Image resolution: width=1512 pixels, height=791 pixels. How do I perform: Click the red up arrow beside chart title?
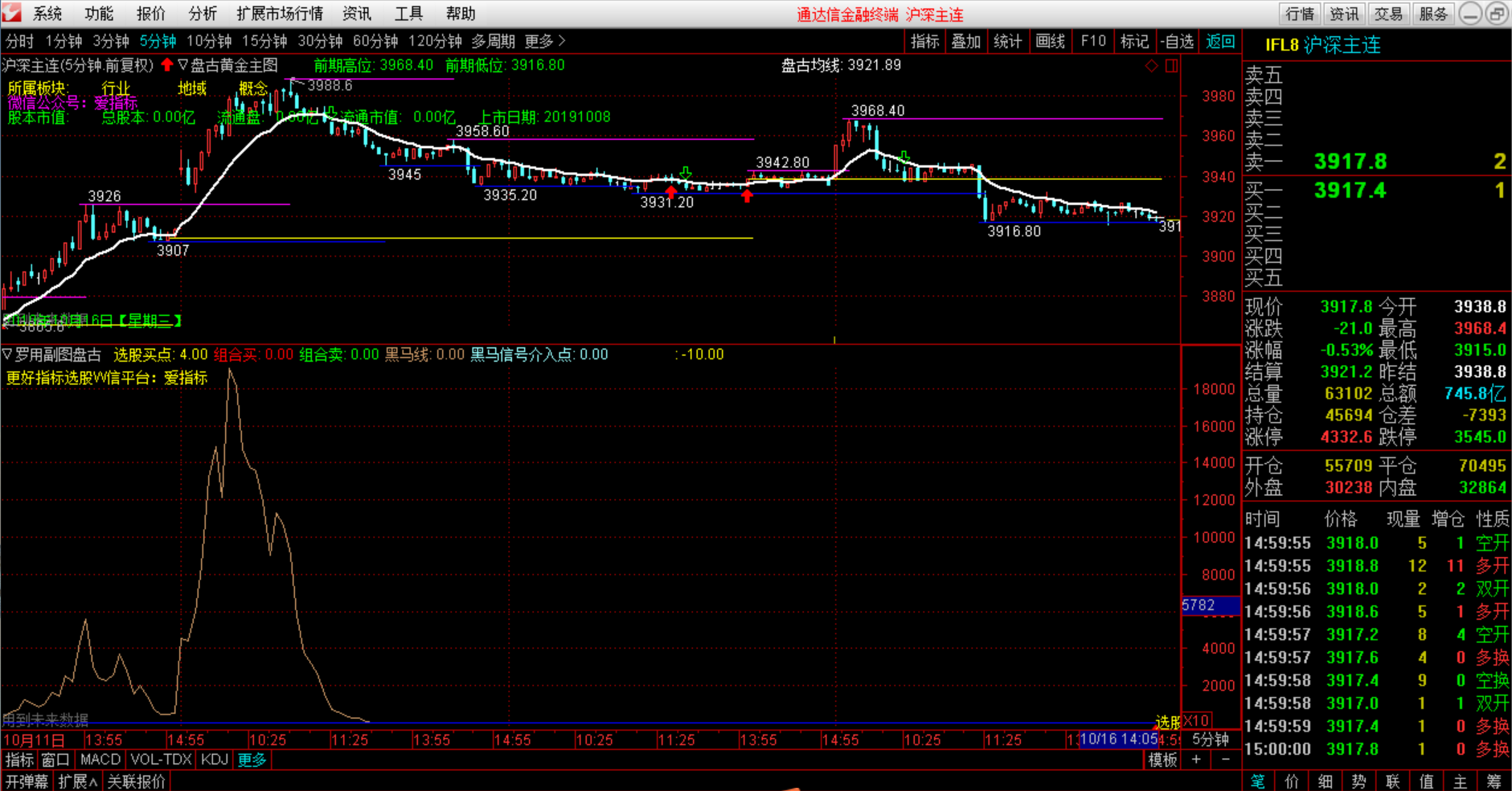point(167,65)
